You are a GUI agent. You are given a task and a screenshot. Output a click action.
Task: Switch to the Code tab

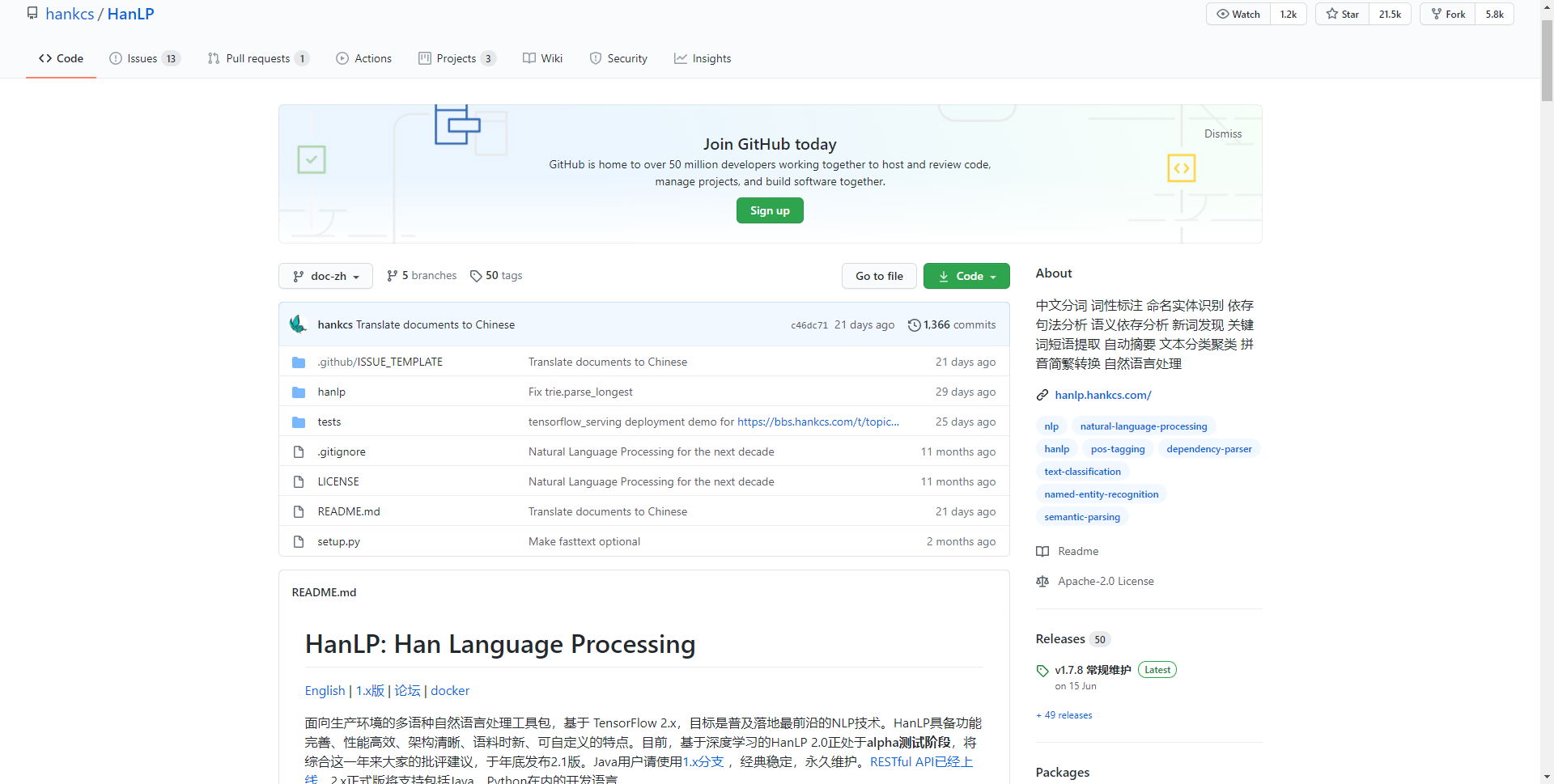pos(61,58)
